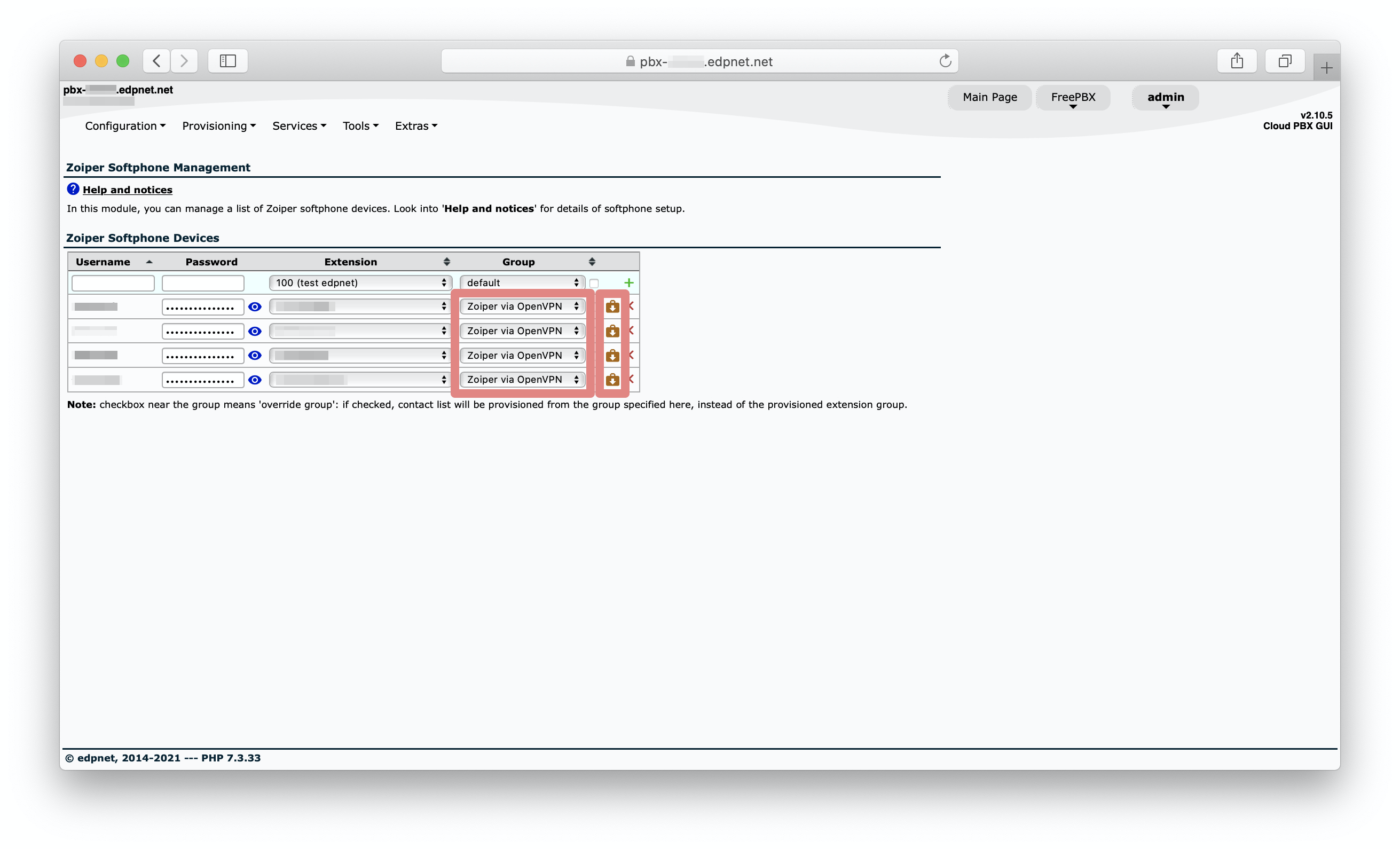Screen dimensions: 1400x849
Task: Click the Main Page button
Action: (989, 98)
